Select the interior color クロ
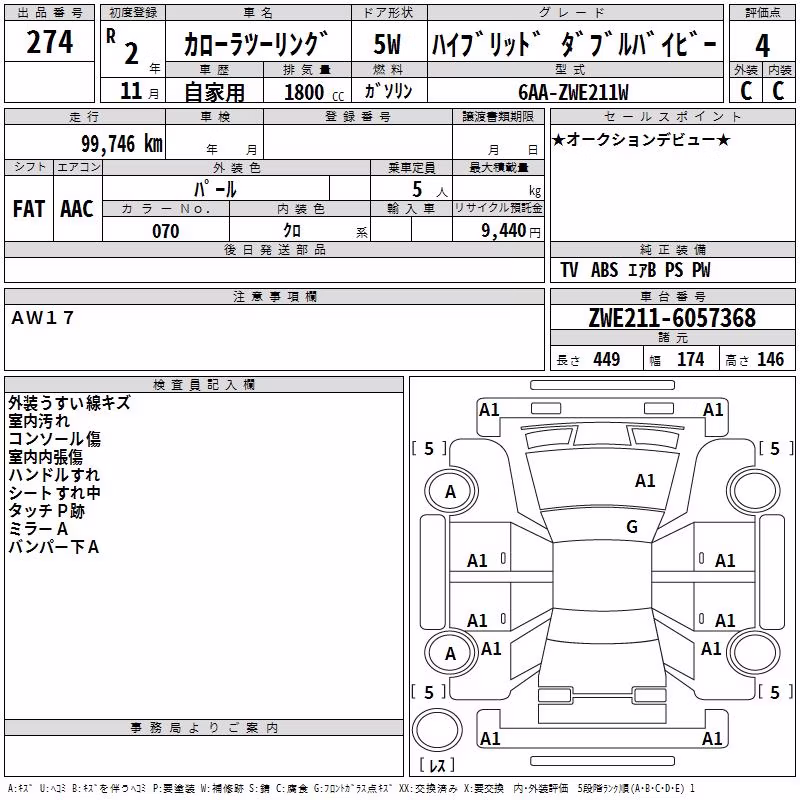800x800 pixels. coord(292,231)
